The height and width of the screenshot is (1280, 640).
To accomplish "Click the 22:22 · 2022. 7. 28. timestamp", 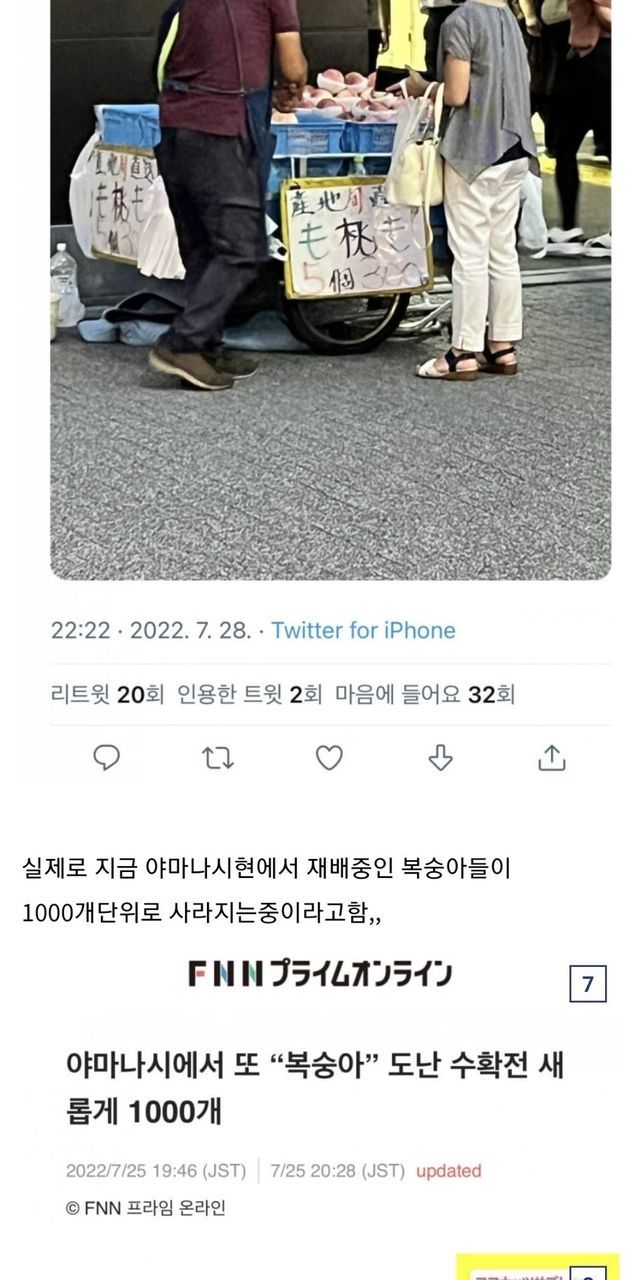I will coord(150,631).
